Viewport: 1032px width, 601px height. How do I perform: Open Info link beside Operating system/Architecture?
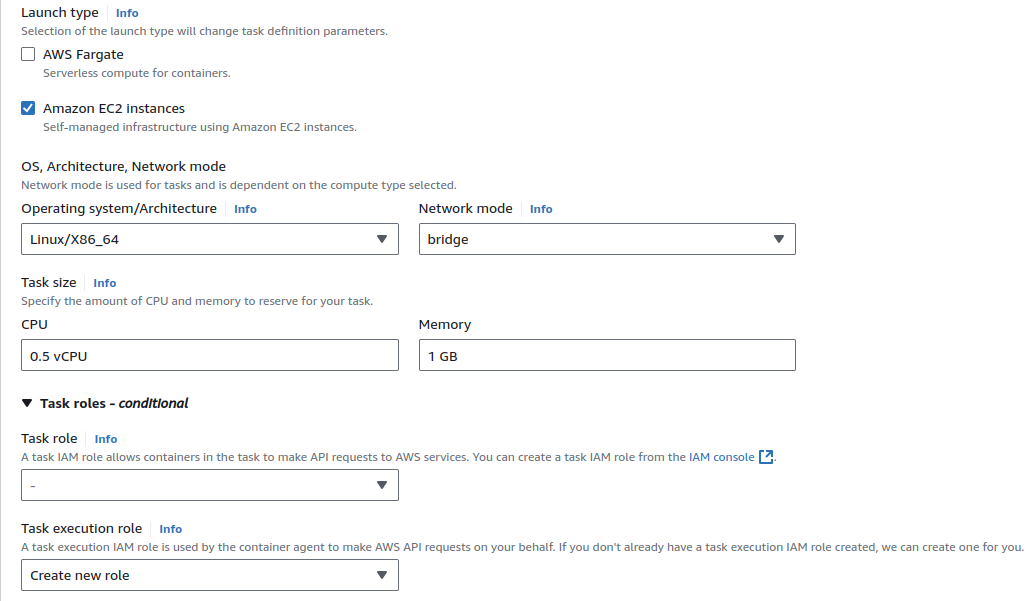[245, 209]
